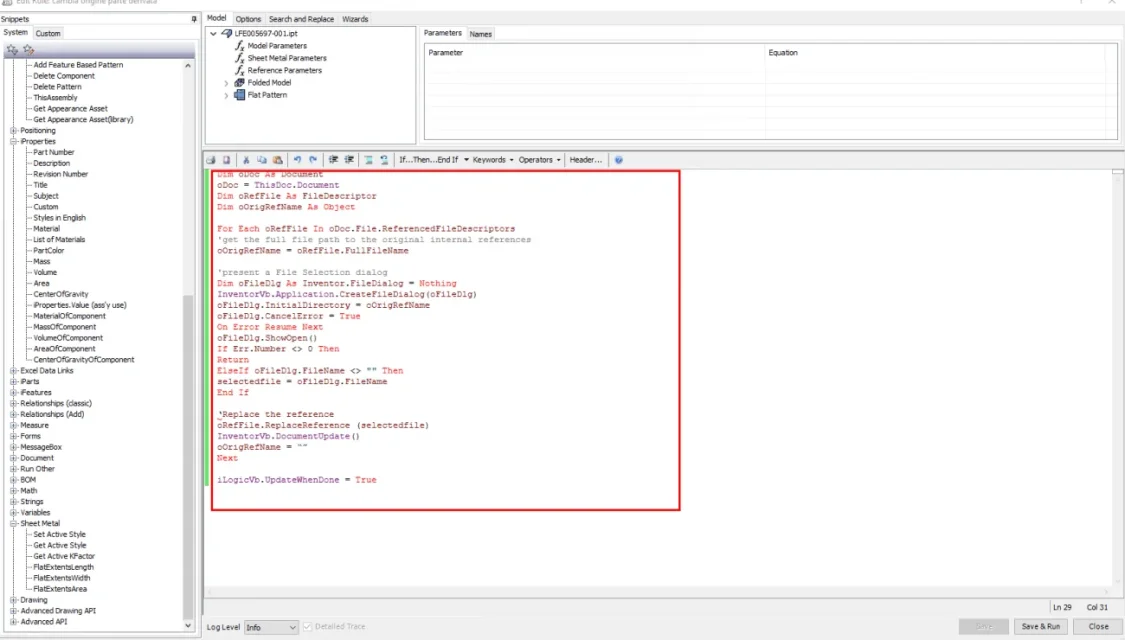
Task: Select the Revision Number snippet
Action: [60, 174]
